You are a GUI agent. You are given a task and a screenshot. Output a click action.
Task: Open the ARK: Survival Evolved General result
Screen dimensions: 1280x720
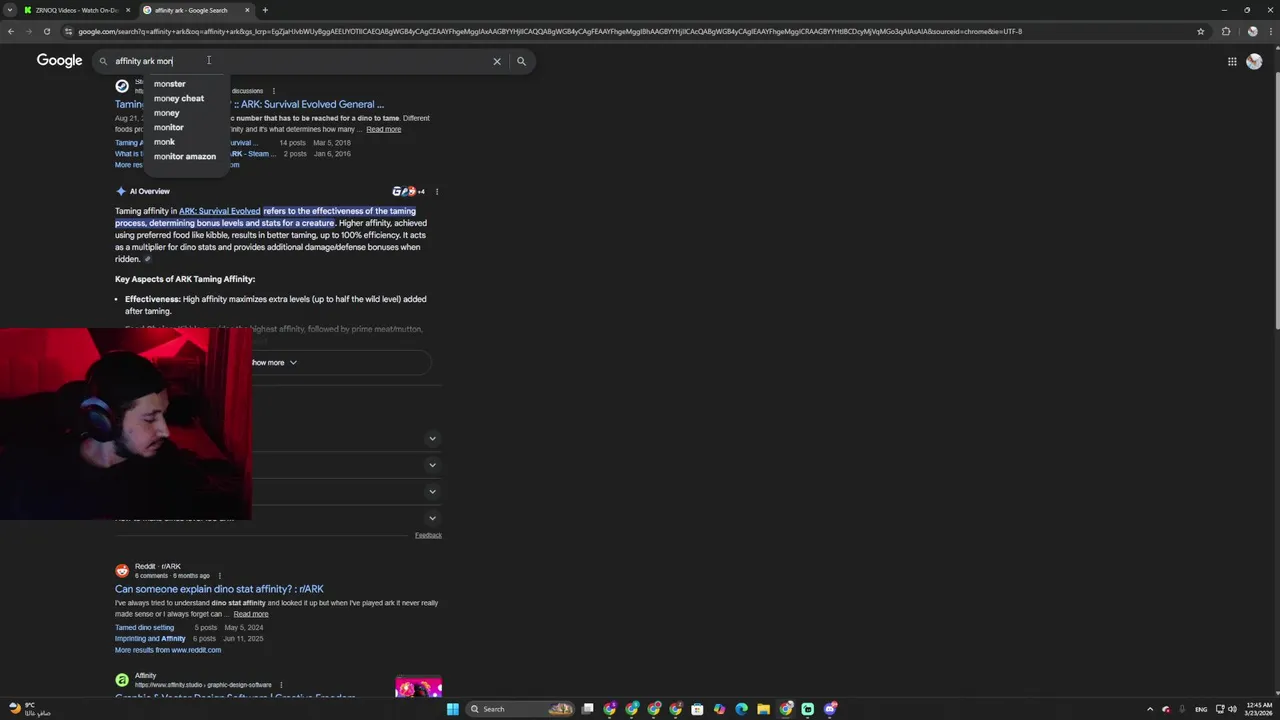click(249, 104)
